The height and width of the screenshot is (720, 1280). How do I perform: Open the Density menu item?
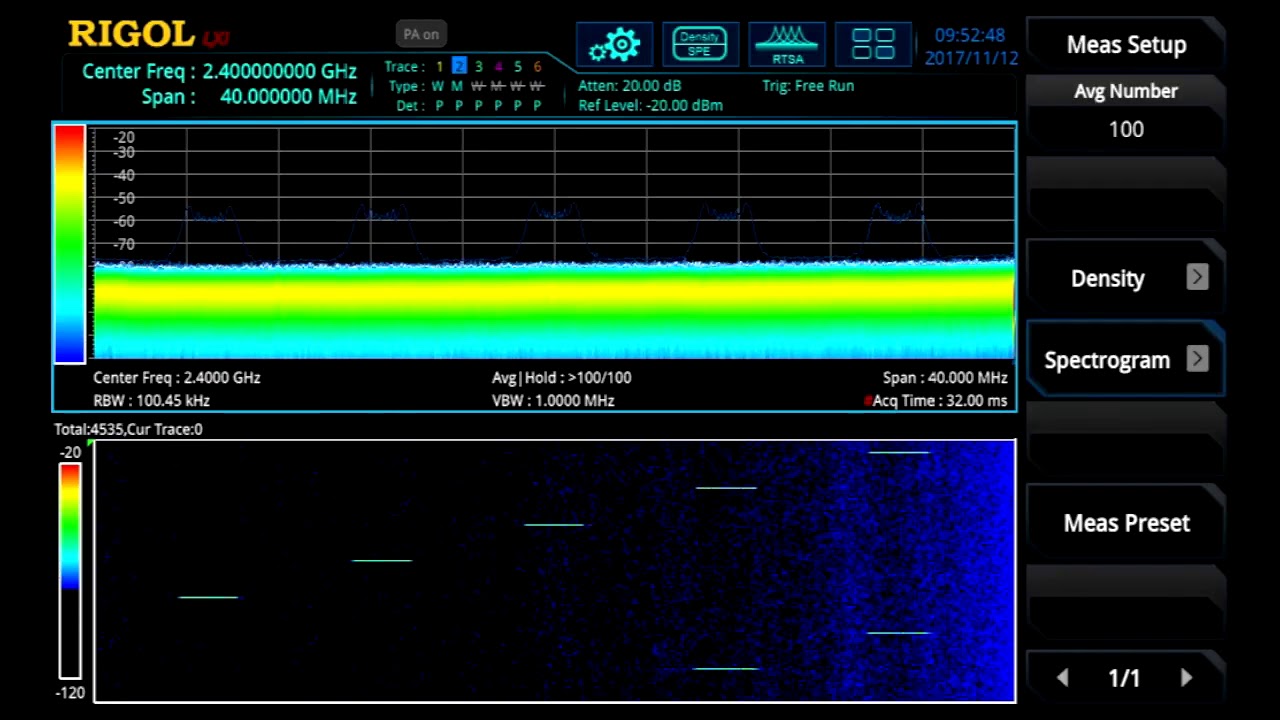click(1126, 278)
